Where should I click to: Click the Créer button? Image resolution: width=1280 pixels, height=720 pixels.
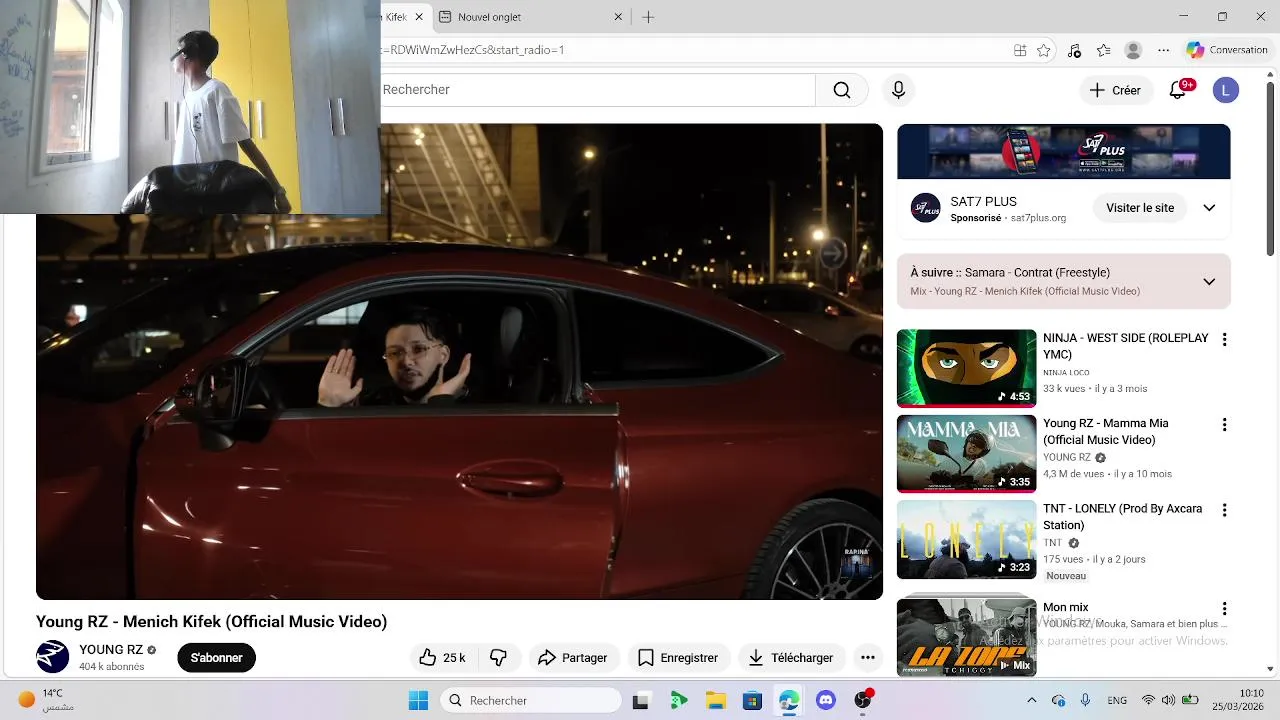(x=1115, y=90)
